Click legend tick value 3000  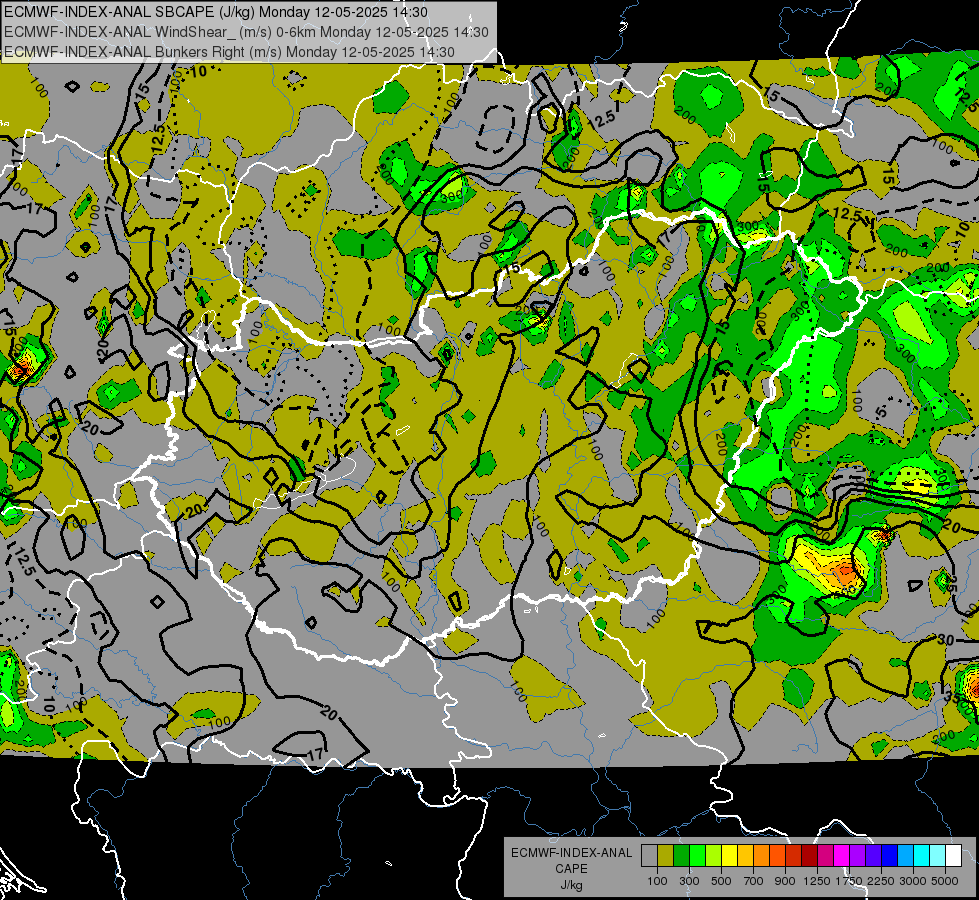(913, 881)
